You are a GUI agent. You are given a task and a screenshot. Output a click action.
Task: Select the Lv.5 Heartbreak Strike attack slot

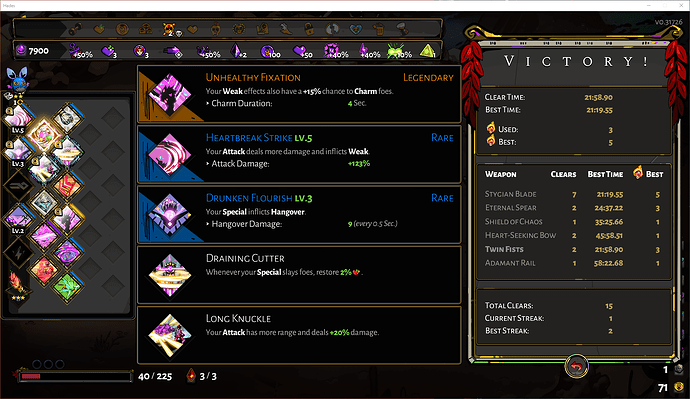coord(18,117)
